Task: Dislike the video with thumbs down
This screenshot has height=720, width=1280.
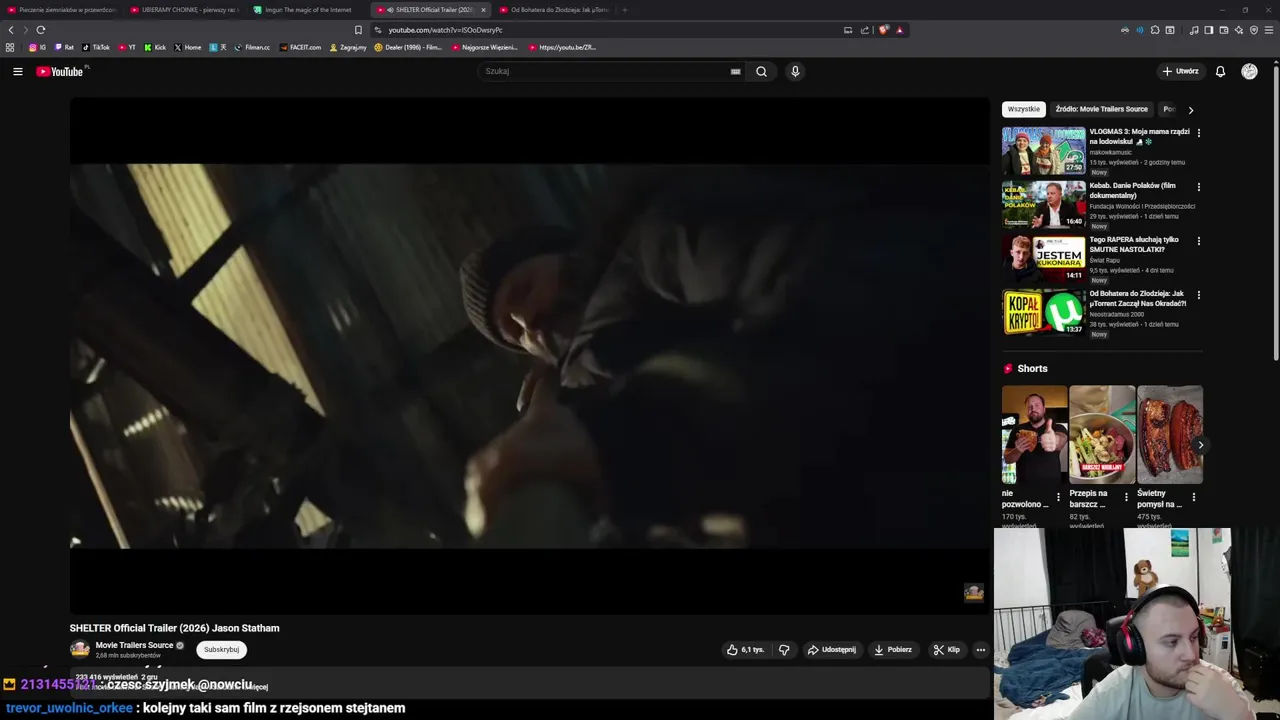Action: click(x=784, y=650)
